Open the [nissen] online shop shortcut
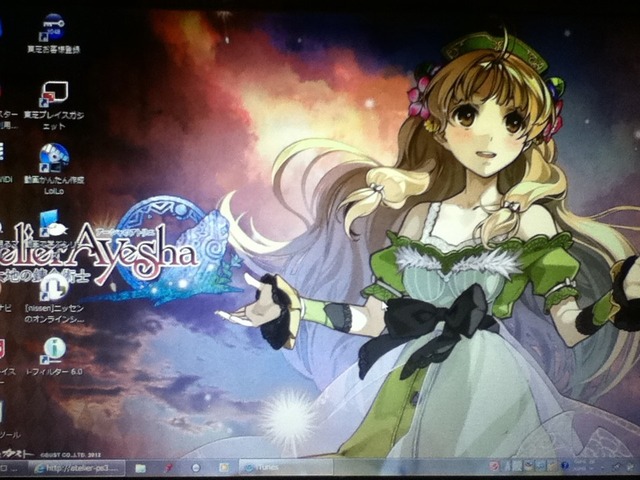 (x=53, y=289)
